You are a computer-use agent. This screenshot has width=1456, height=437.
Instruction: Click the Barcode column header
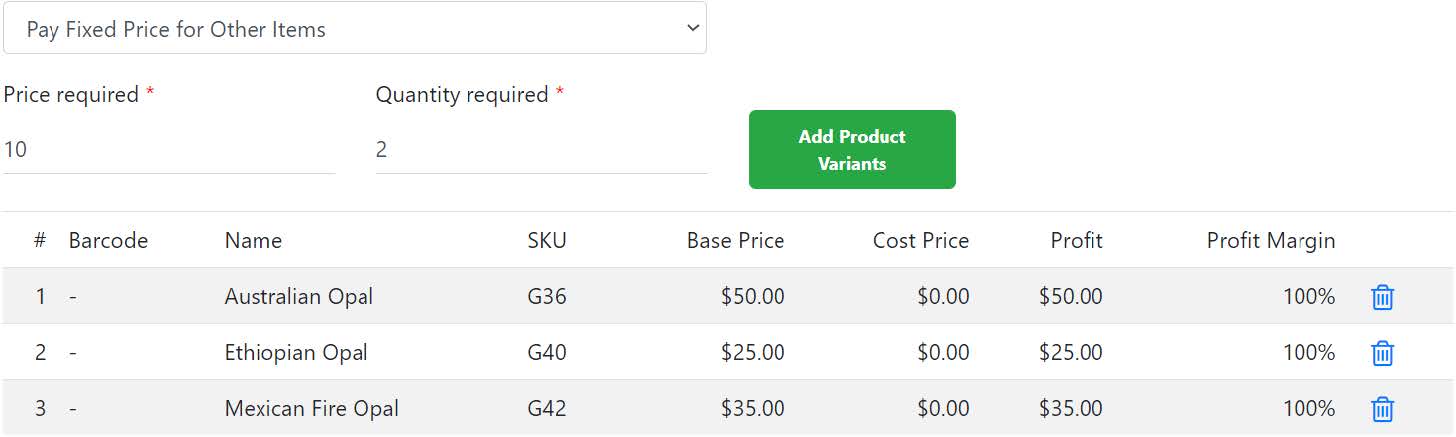coord(108,241)
